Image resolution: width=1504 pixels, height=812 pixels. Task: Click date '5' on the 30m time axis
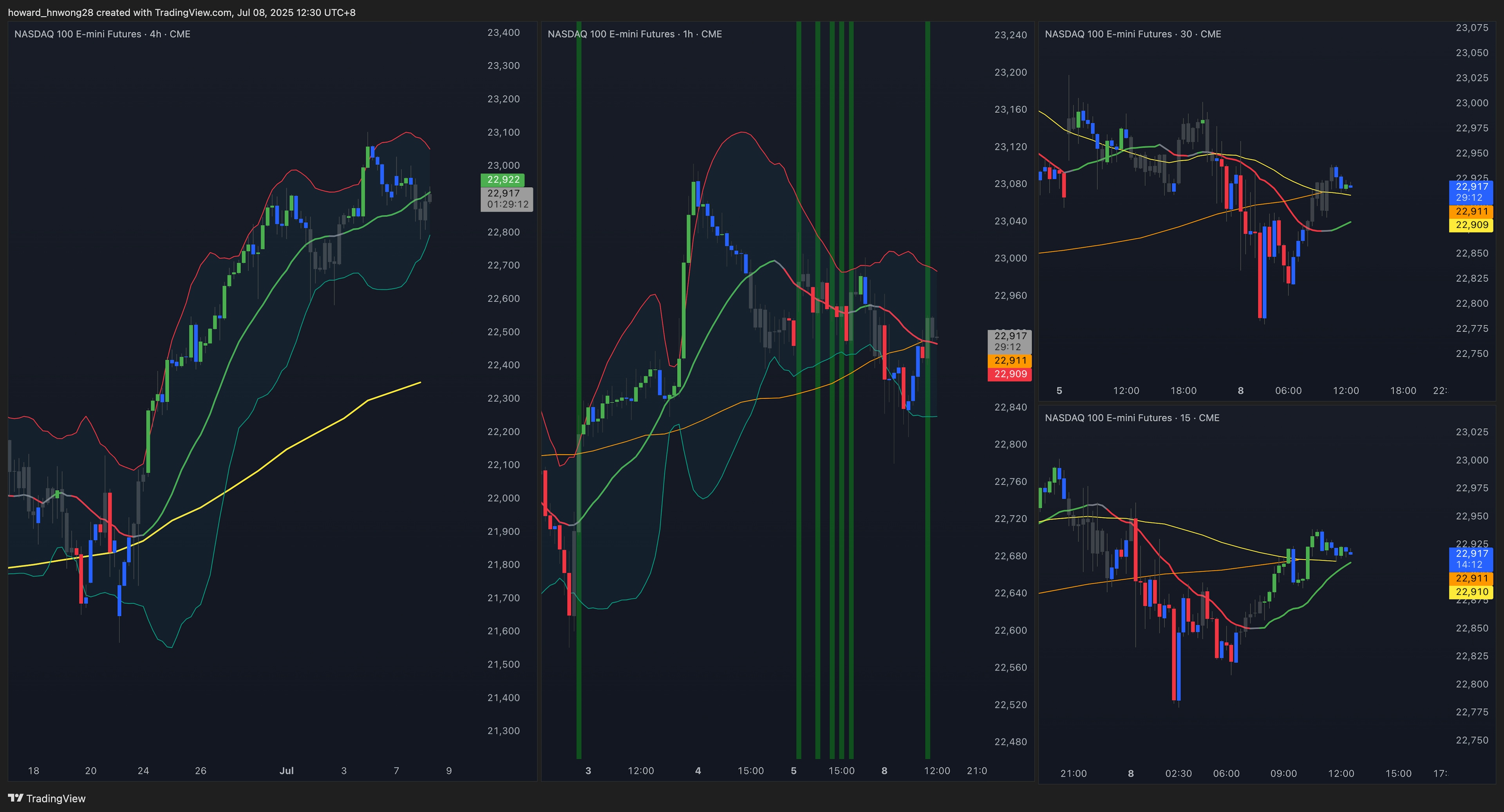[x=1059, y=390]
